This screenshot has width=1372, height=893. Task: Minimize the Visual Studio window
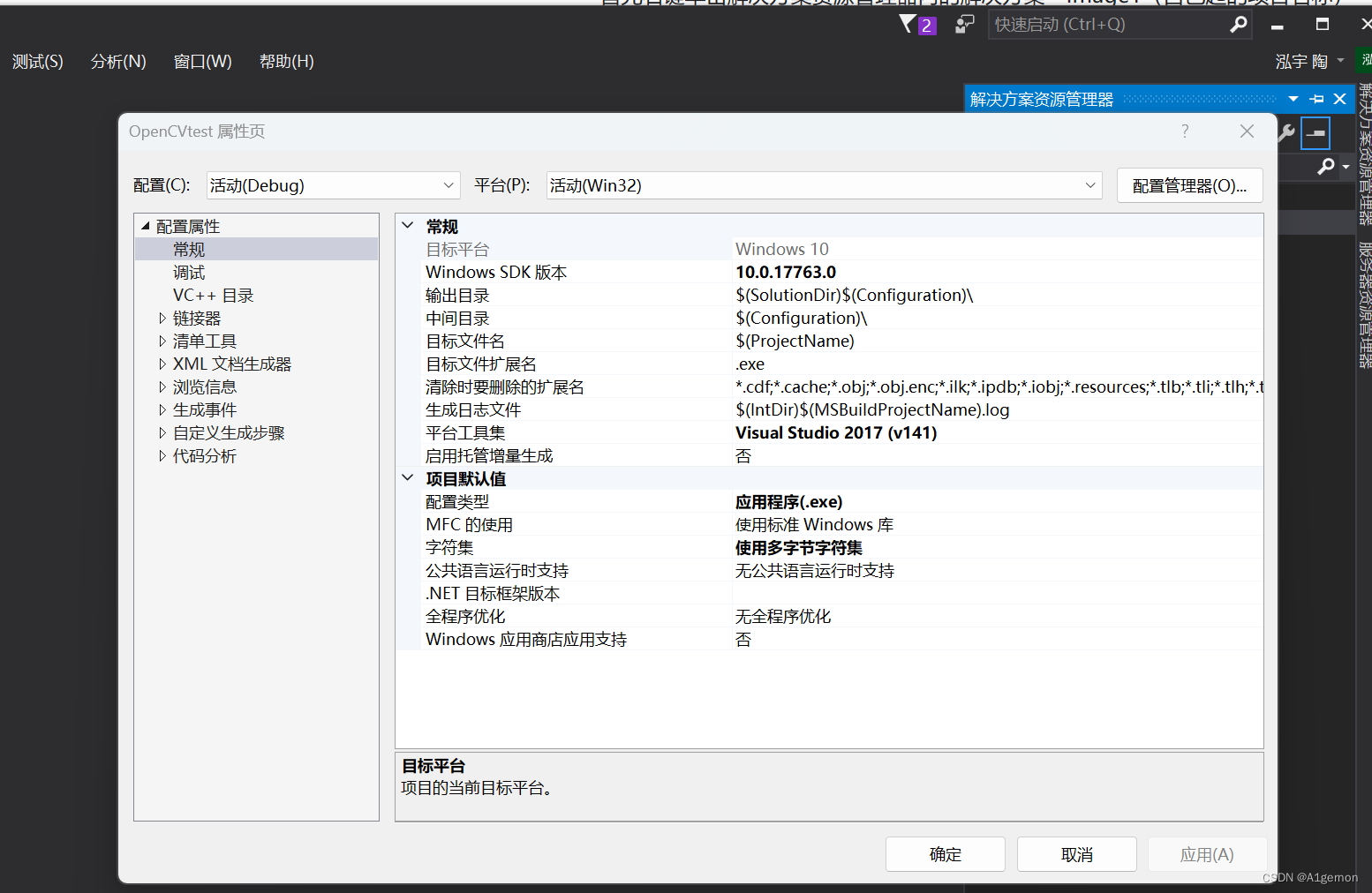[1277, 26]
